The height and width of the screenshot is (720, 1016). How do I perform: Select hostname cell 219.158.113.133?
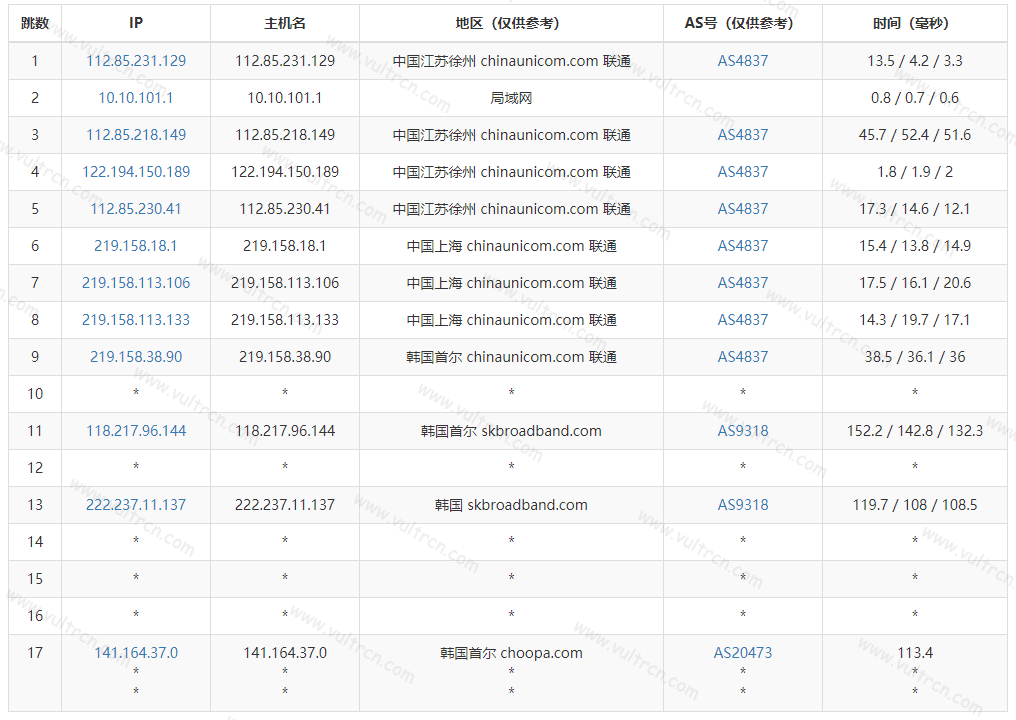(285, 319)
